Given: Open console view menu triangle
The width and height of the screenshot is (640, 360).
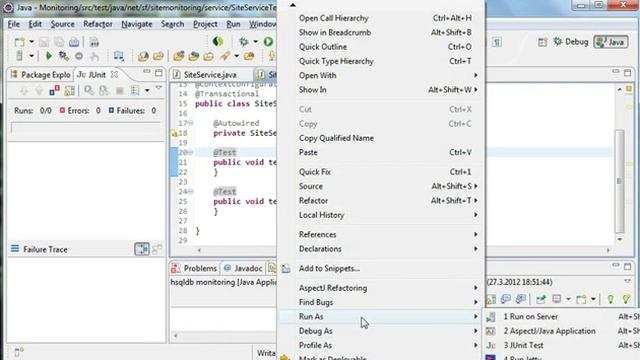Looking at the screenshot, I should pos(627,282).
